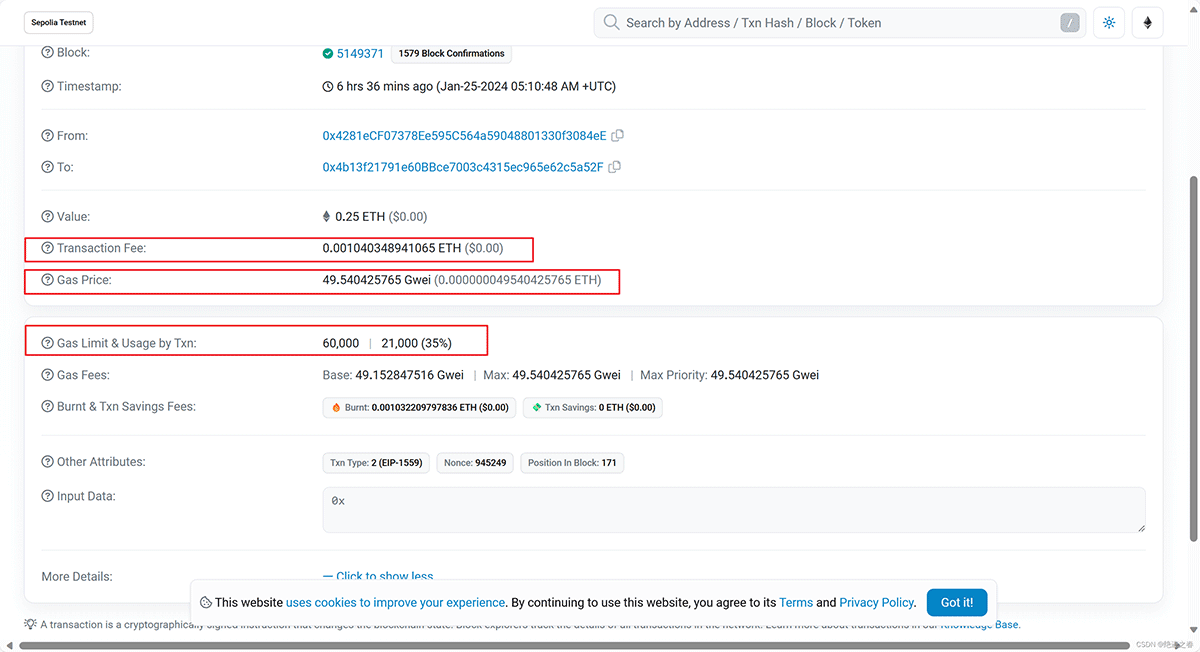This screenshot has width=1200, height=652.
Task: Collapse details with Click to show less
Action: coord(384,576)
